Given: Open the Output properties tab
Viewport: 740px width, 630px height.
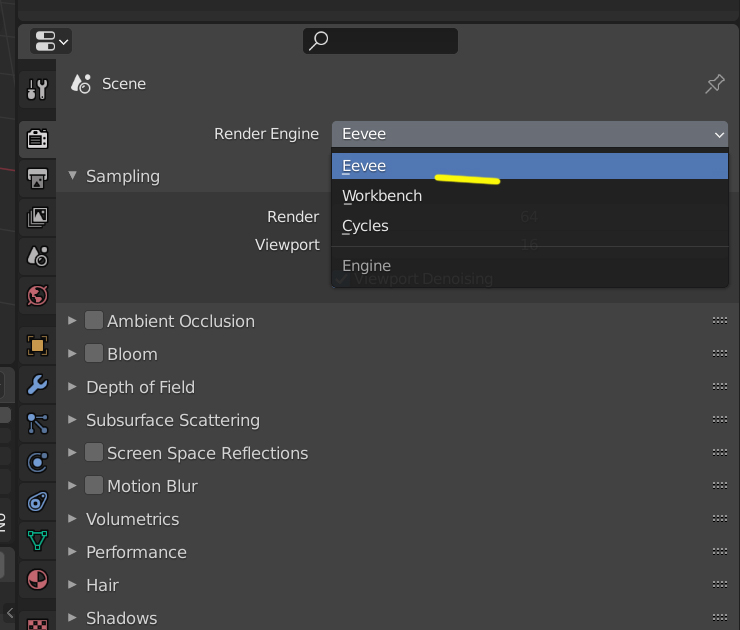Looking at the screenshot, I should [x=37, y=179].
